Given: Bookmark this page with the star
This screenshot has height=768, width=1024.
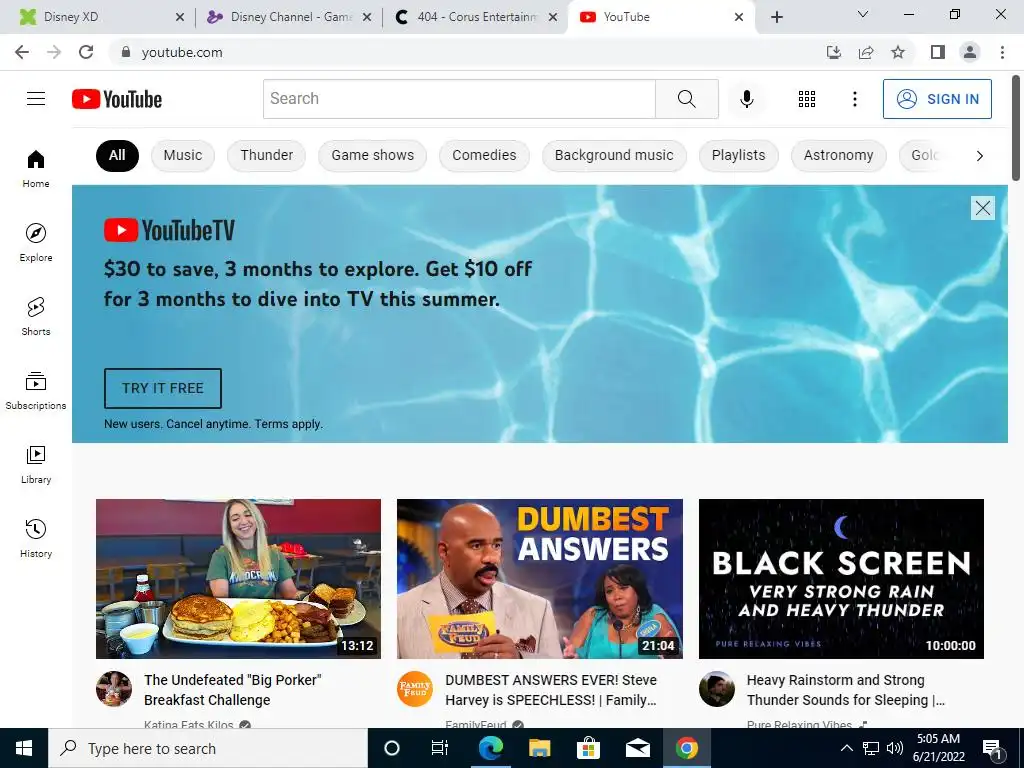Looking at the screenshot, I should point(898,52).
